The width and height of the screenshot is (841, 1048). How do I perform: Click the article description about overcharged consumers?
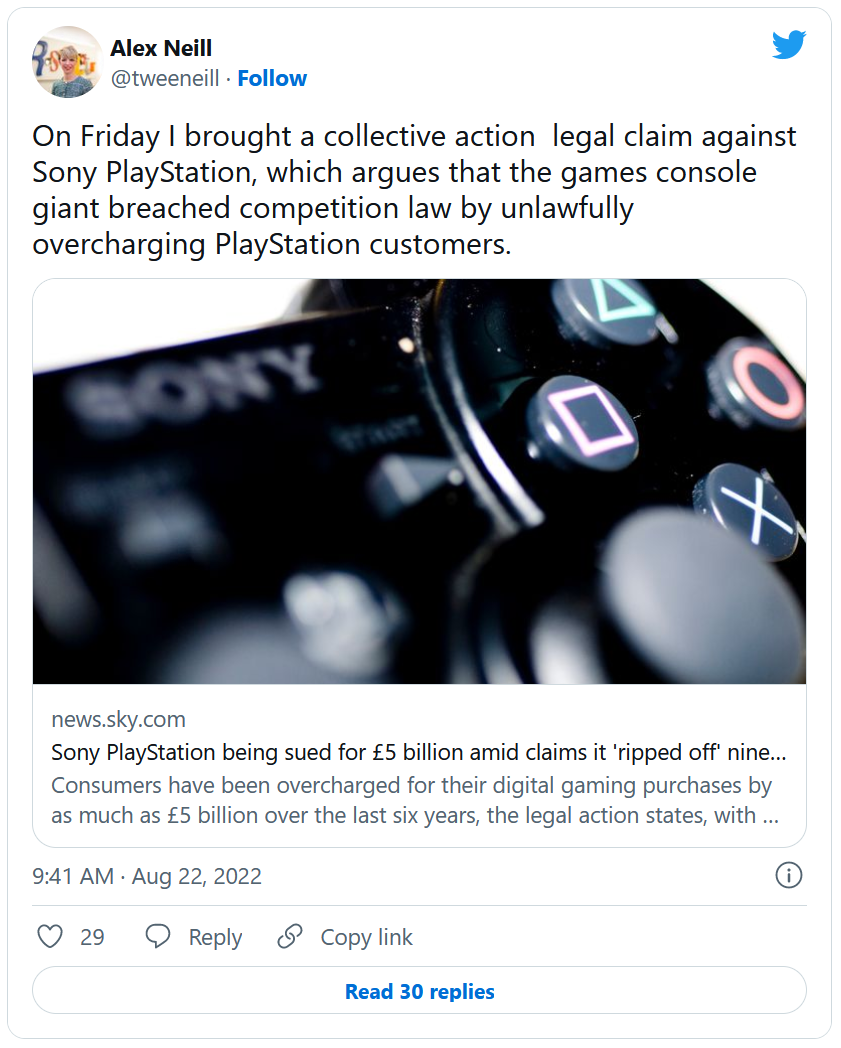[x=414, y=800]
